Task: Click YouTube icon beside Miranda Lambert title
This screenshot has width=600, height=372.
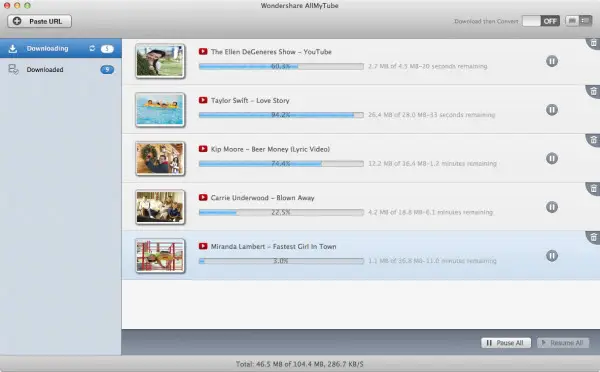Action: tap(203, 246)
